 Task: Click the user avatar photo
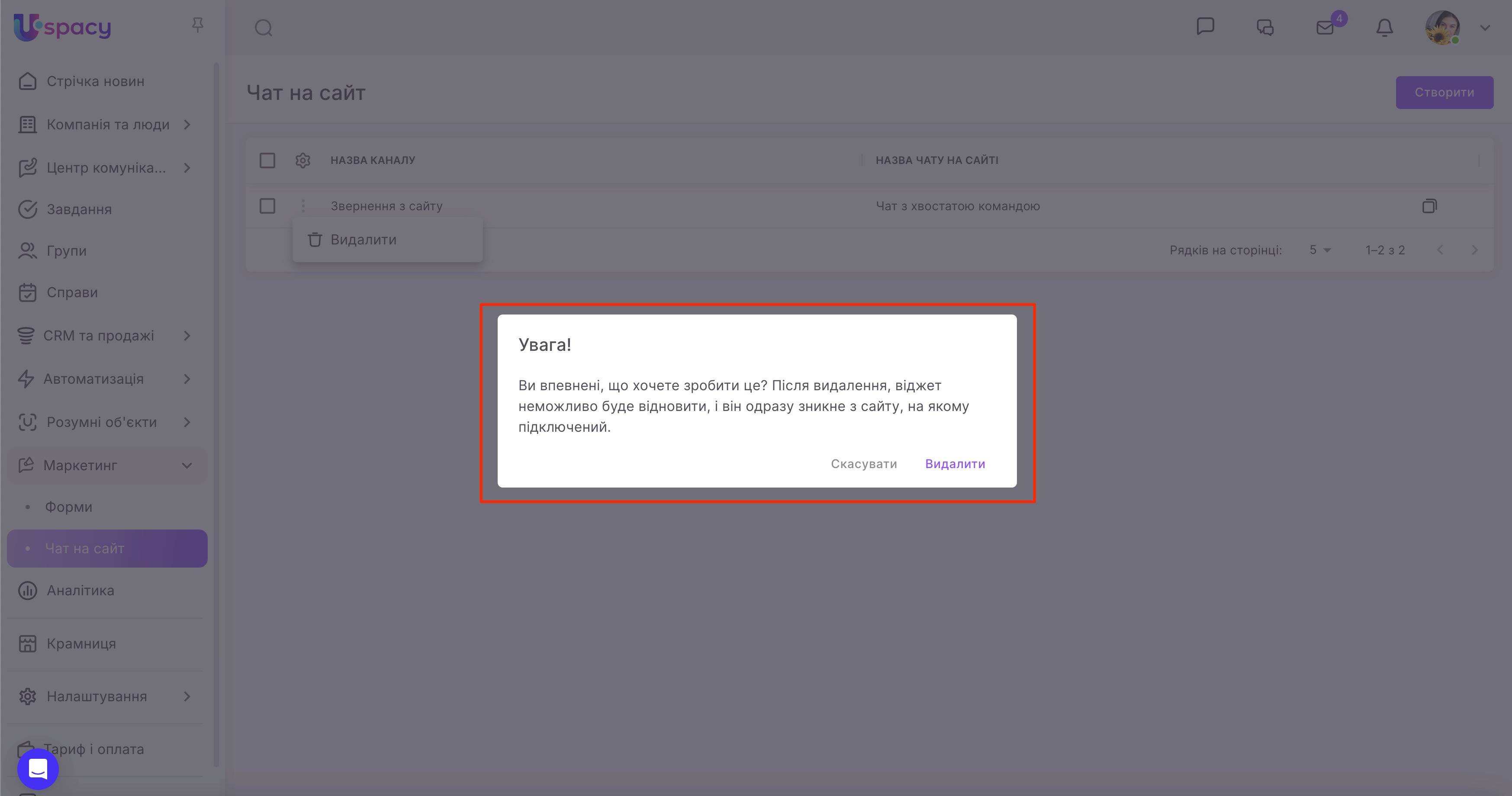[x=1442, y=28]
